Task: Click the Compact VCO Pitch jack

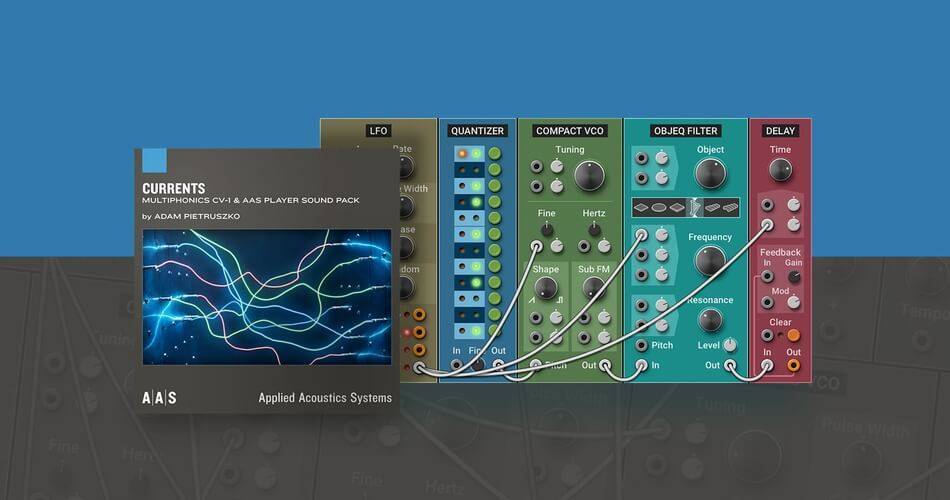Action: [x=536, y=365]
